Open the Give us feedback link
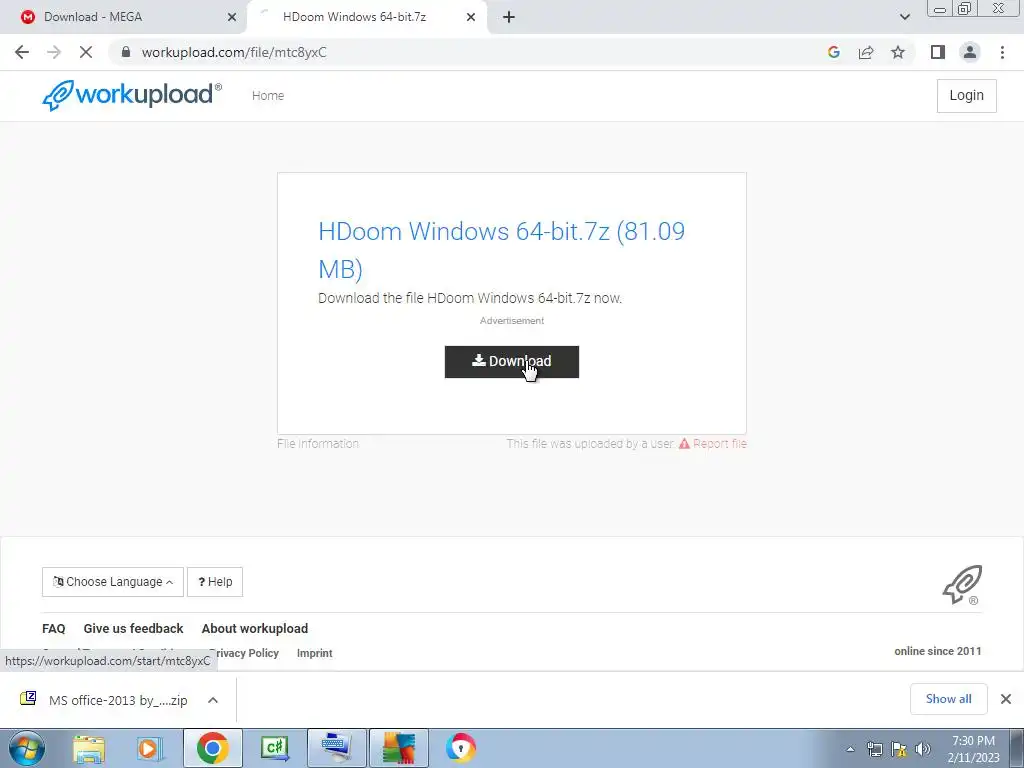Screen dimensions: 1024x768 tap(133, 628)
